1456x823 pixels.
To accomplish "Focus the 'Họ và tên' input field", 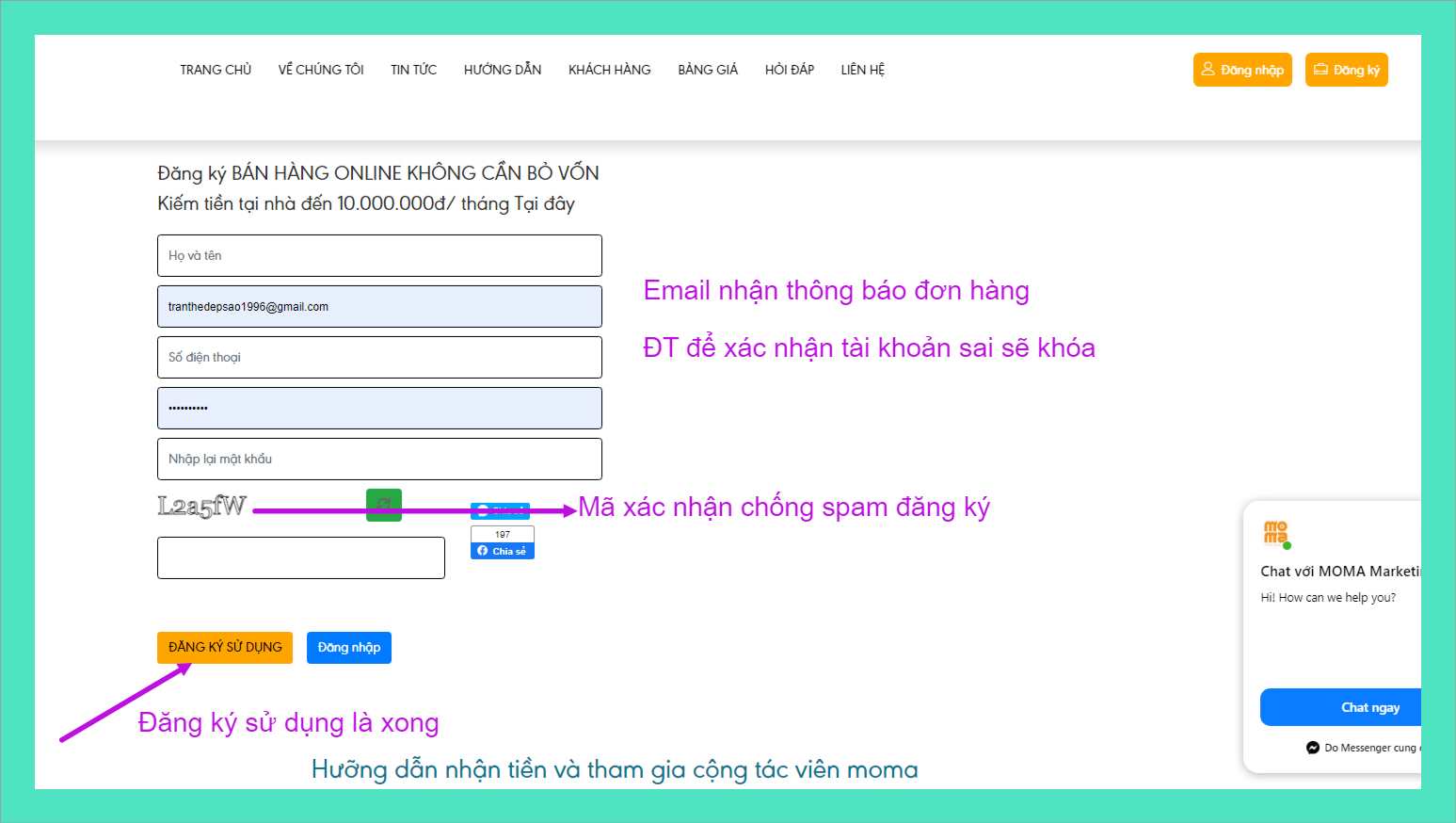I will (x=379, y=255).
